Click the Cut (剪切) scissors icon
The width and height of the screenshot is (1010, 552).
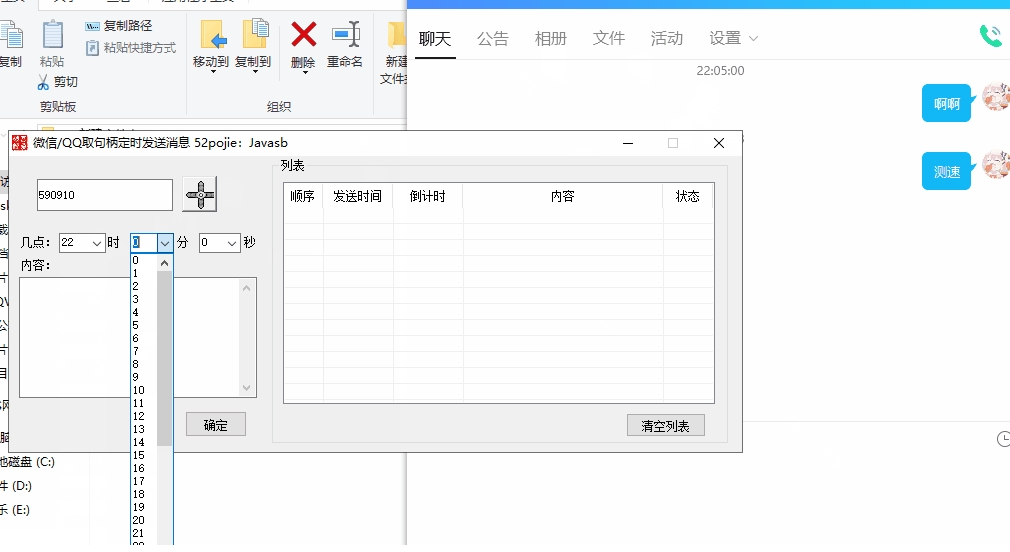pos(44,82)
